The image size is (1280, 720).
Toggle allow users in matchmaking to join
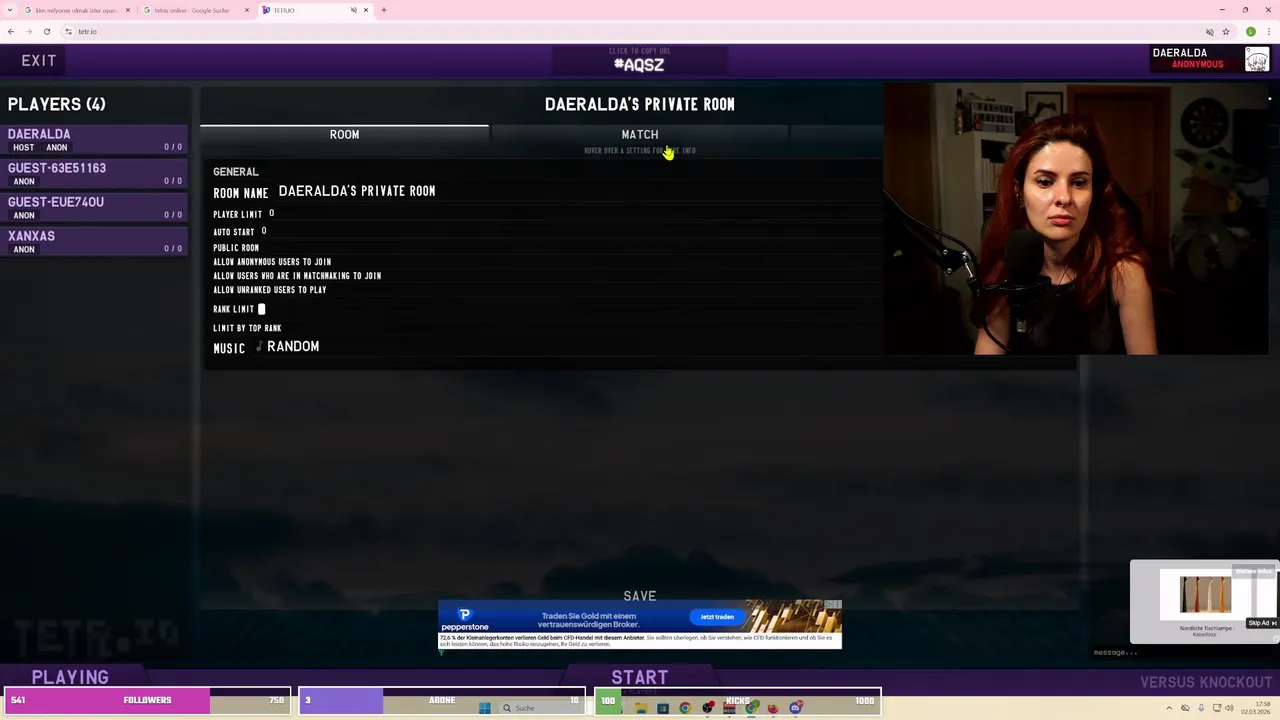pyautogui.click(x=297, y=276)
